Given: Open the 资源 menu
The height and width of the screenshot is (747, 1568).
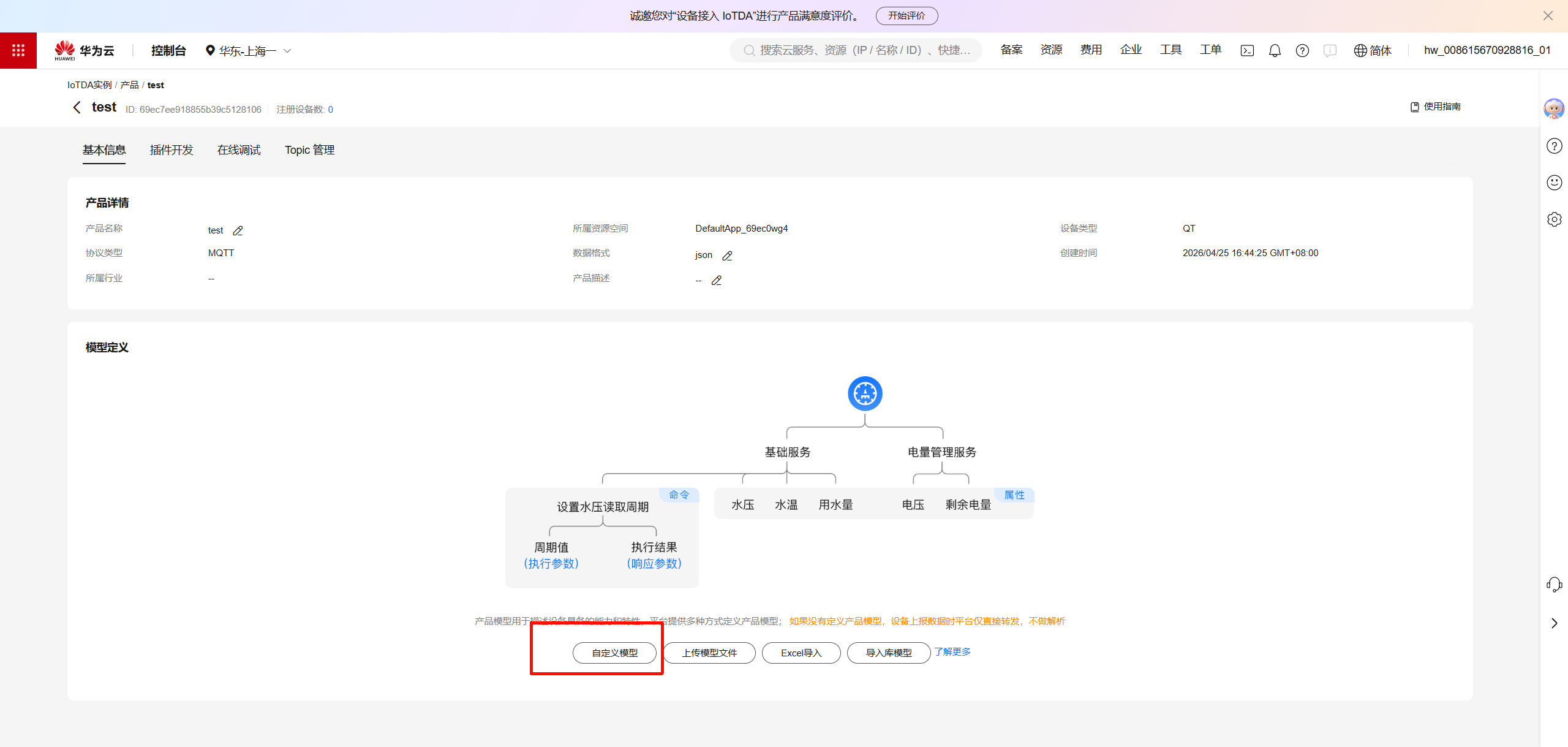Looking at the screenshot, I should click(x=1051, y=50).
